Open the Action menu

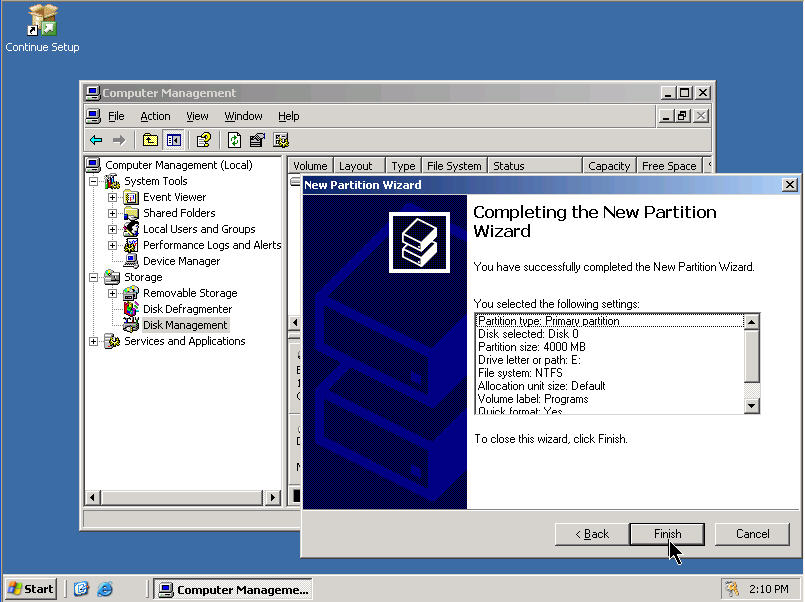pos(155,116)
